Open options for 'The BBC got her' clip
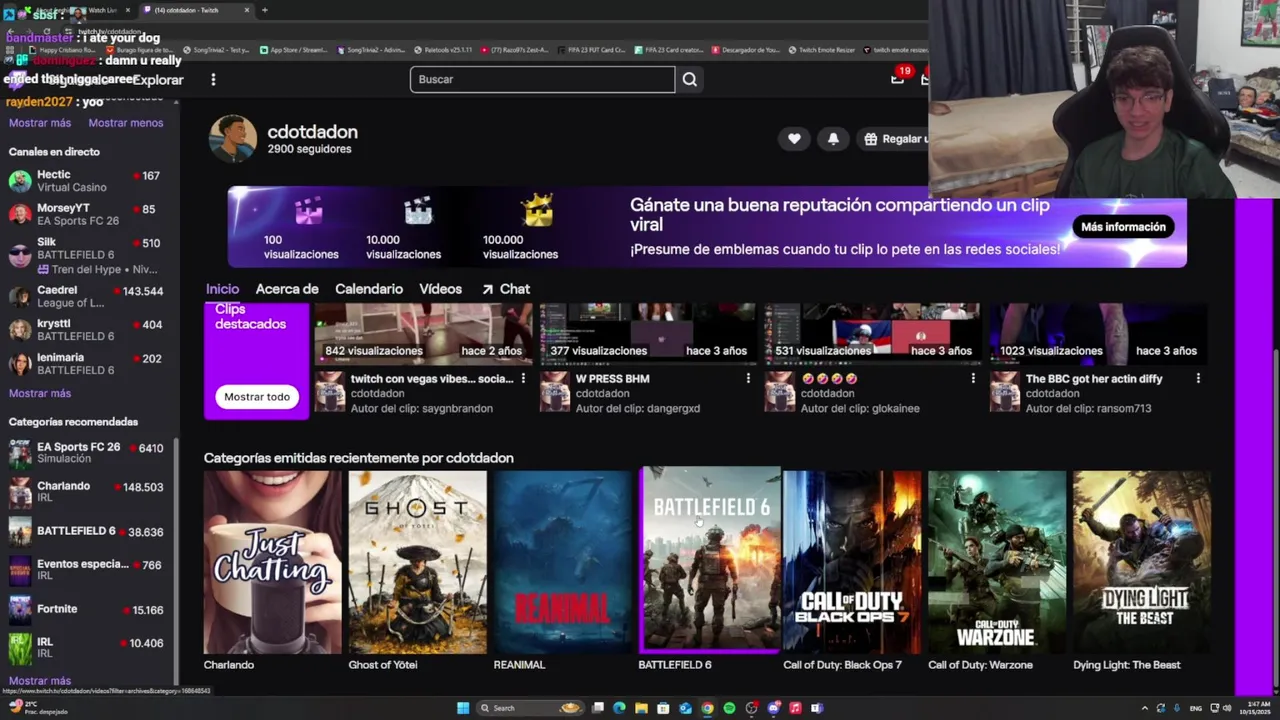This screenshot has height=720, width=1280. pos(1198,379)
